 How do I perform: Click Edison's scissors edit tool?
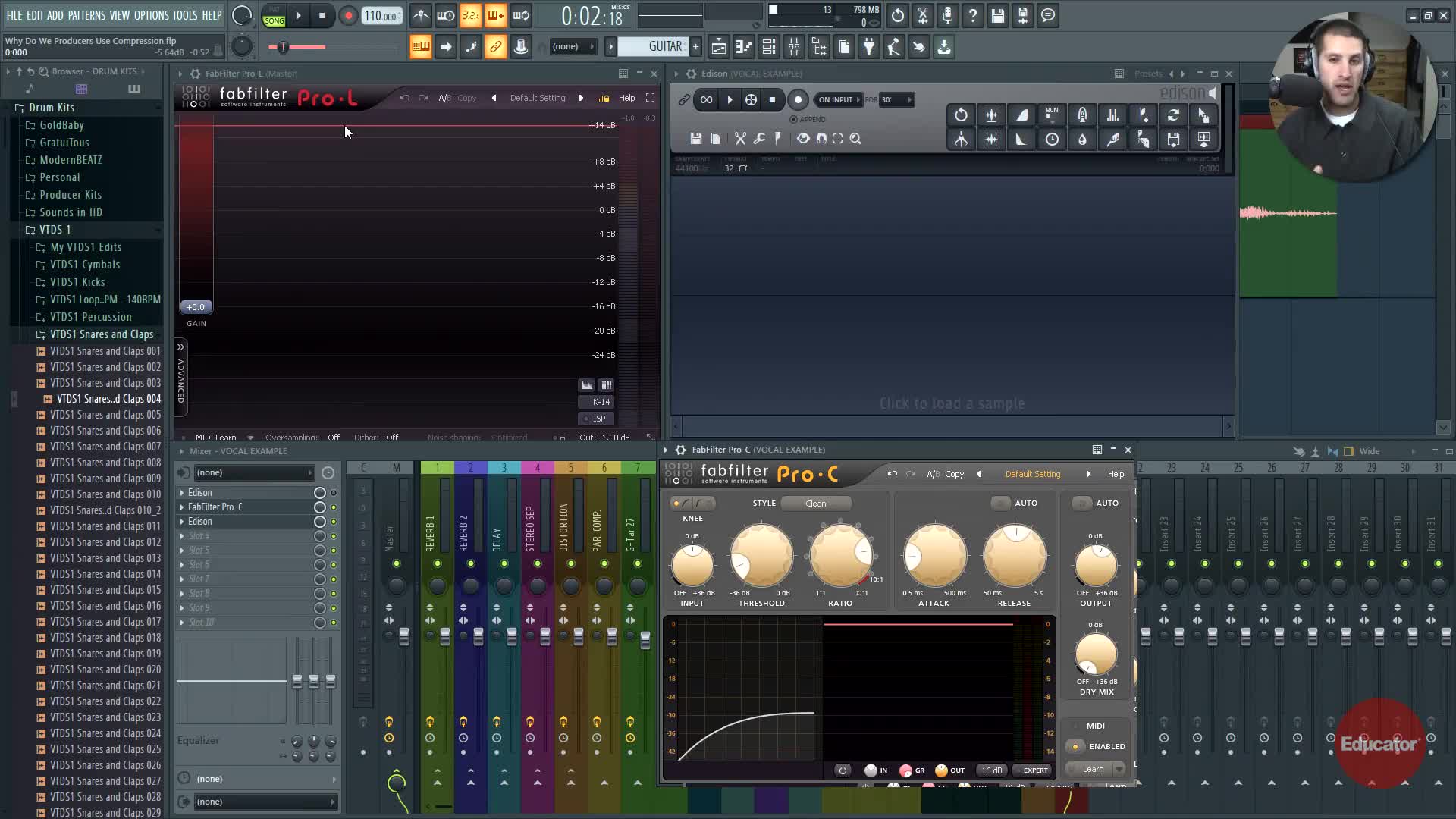[x=740, y=139]
